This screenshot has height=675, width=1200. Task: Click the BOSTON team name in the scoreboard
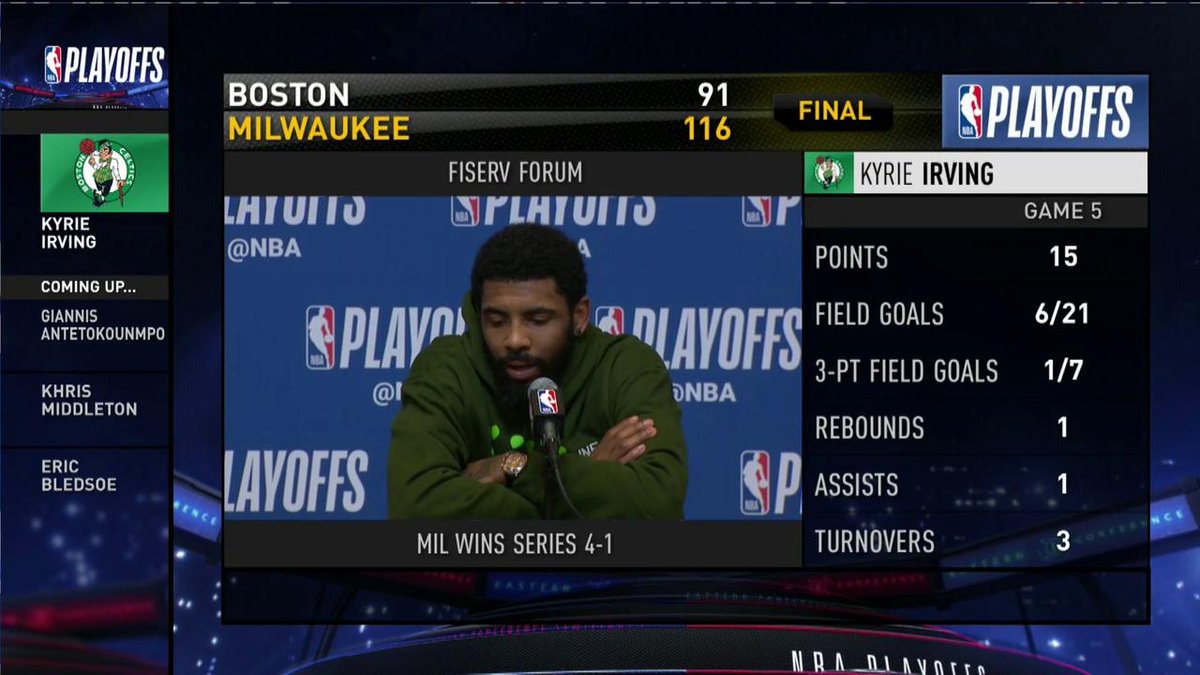[288, 95]
